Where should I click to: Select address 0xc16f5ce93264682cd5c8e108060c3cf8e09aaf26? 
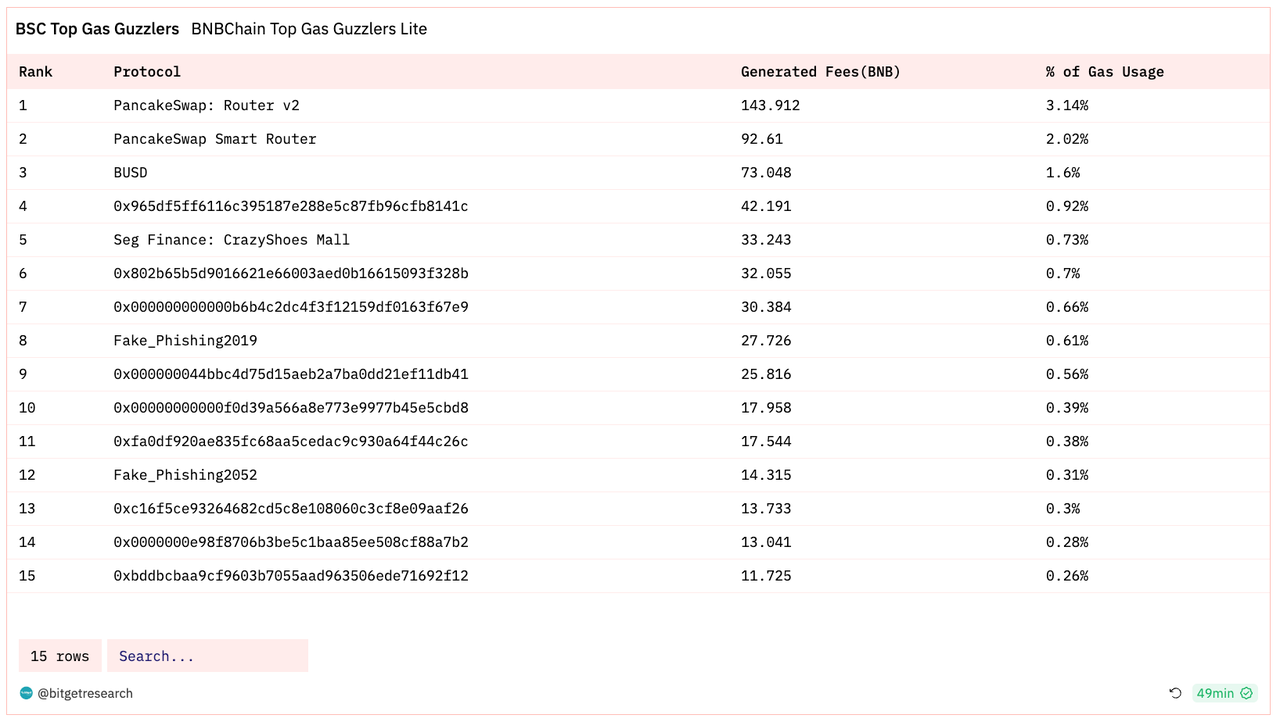(291, 508)
